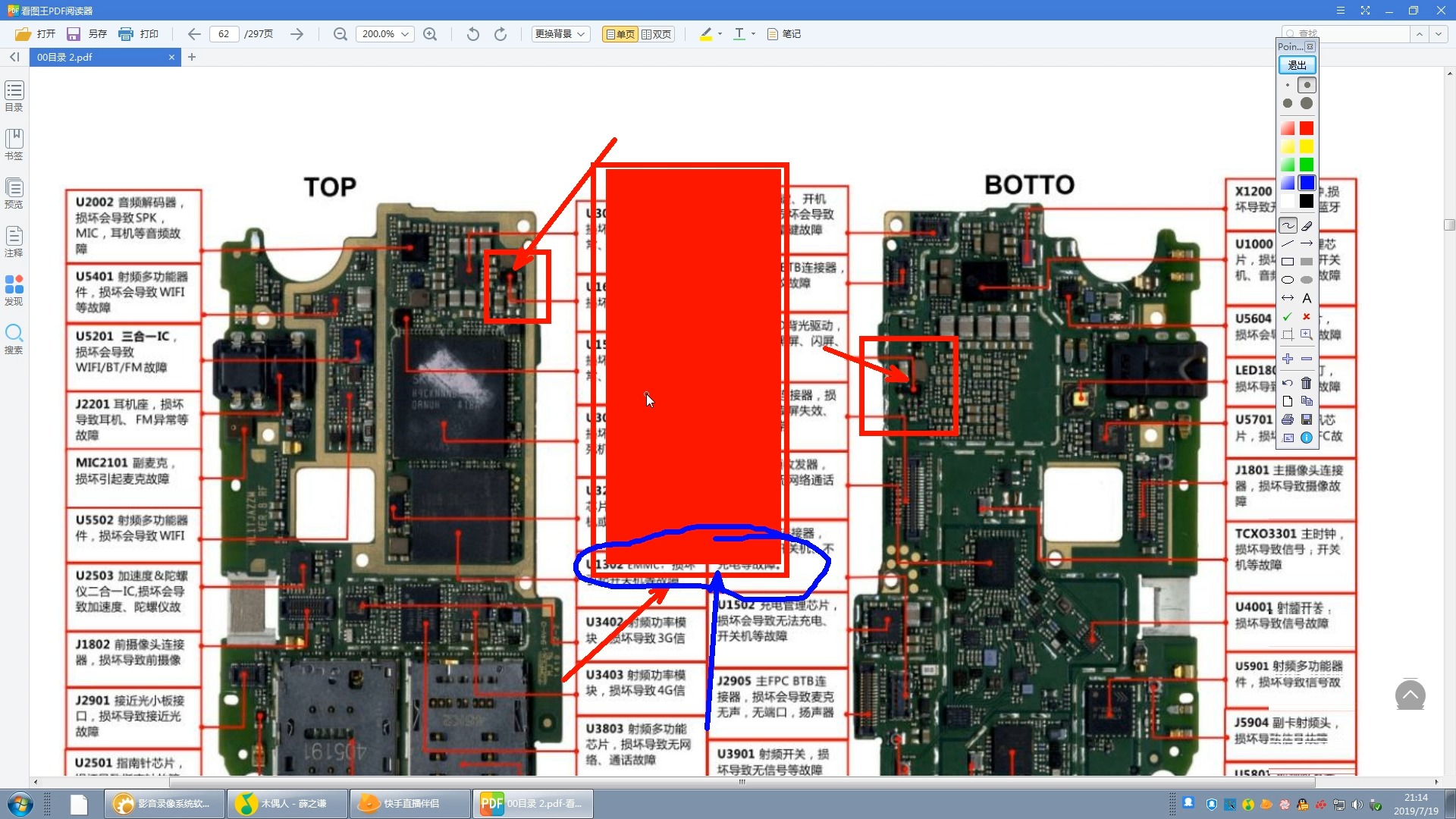Image resolution: width=1456 pixels, height=819 pixels.
Task: Save annotated screen with floppy icon
Action: pos(1307,419)
